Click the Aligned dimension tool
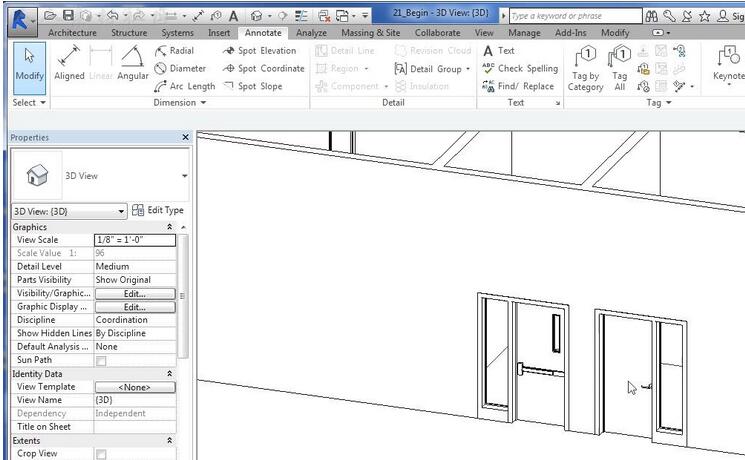745x460 pixels. coord(70,64)
